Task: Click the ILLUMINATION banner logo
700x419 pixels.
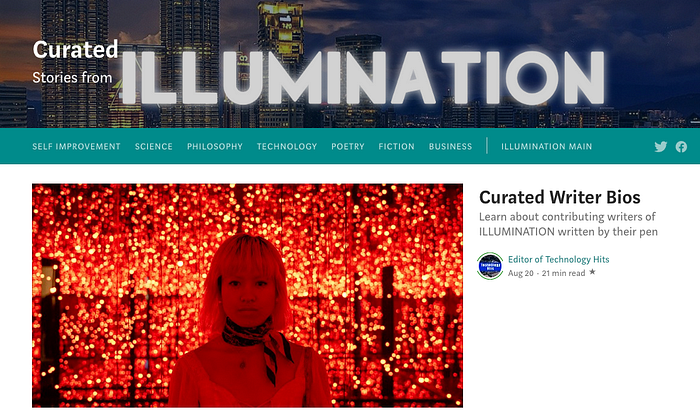Action: [362, 78]
